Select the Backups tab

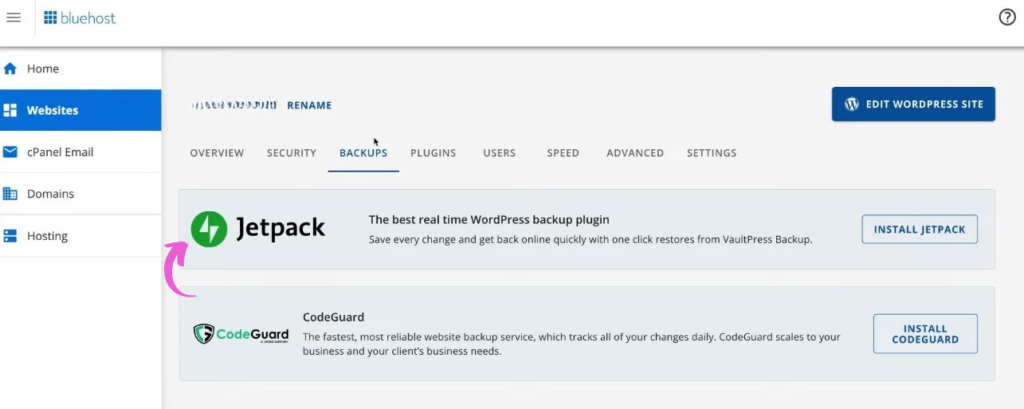point(363,153)
